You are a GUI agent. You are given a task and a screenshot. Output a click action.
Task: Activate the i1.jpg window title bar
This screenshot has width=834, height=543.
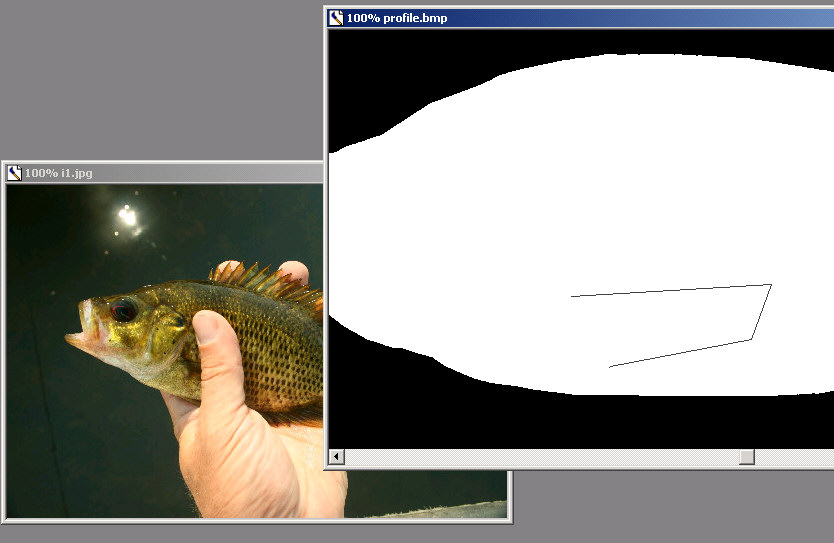coord(164,173)
